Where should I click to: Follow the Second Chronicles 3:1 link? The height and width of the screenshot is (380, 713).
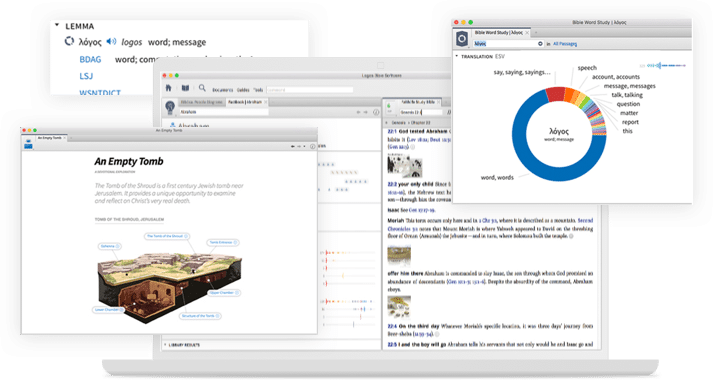click(x=491, y=225)
